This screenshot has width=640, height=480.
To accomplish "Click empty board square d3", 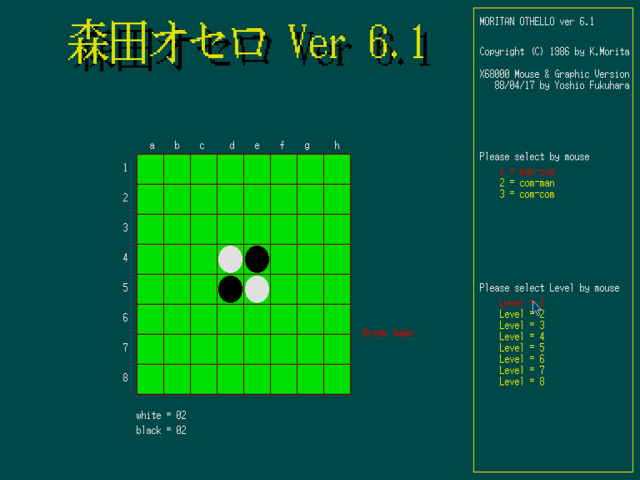I will [x=231, y=229].
